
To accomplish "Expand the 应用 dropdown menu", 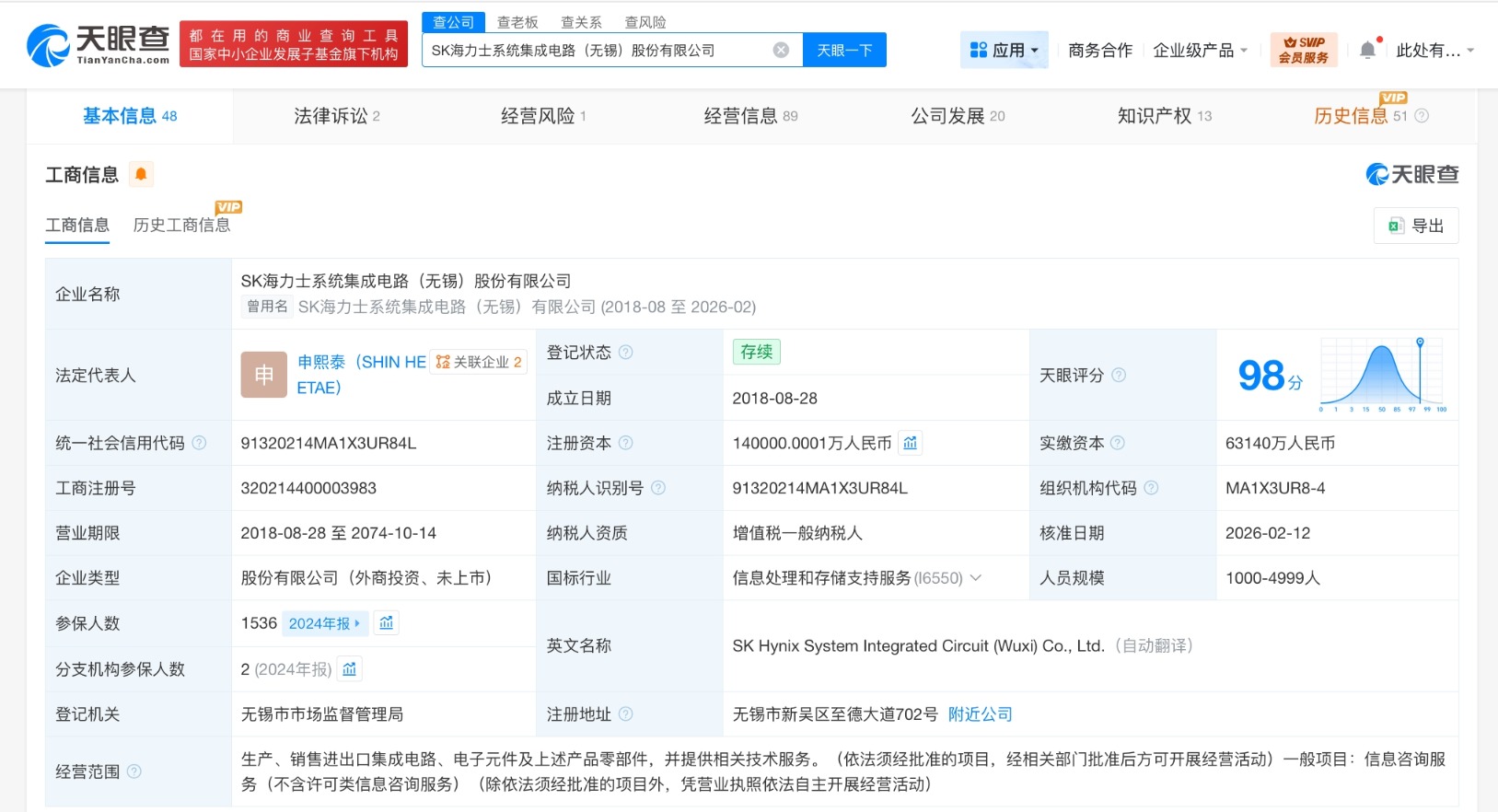I will 1004,51.
